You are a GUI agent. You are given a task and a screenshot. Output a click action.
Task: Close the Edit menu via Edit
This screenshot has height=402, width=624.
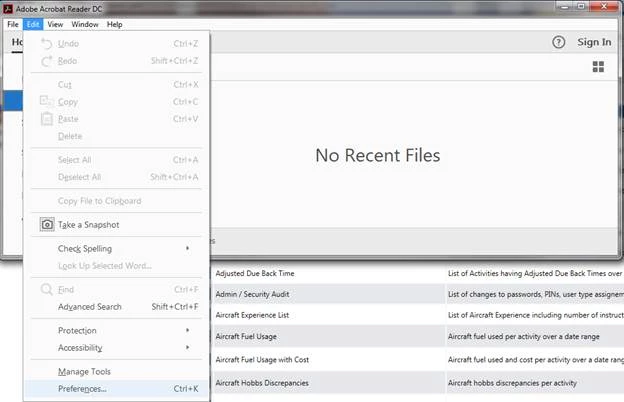point(33,24)
